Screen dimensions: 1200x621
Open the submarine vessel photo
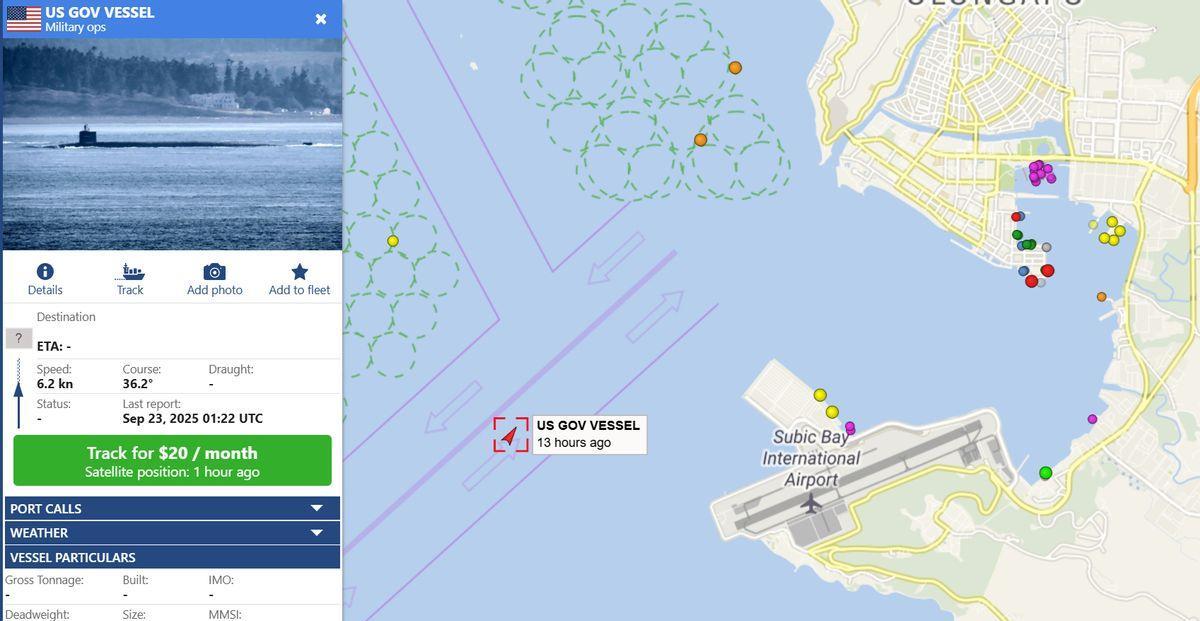coord(172,144)
